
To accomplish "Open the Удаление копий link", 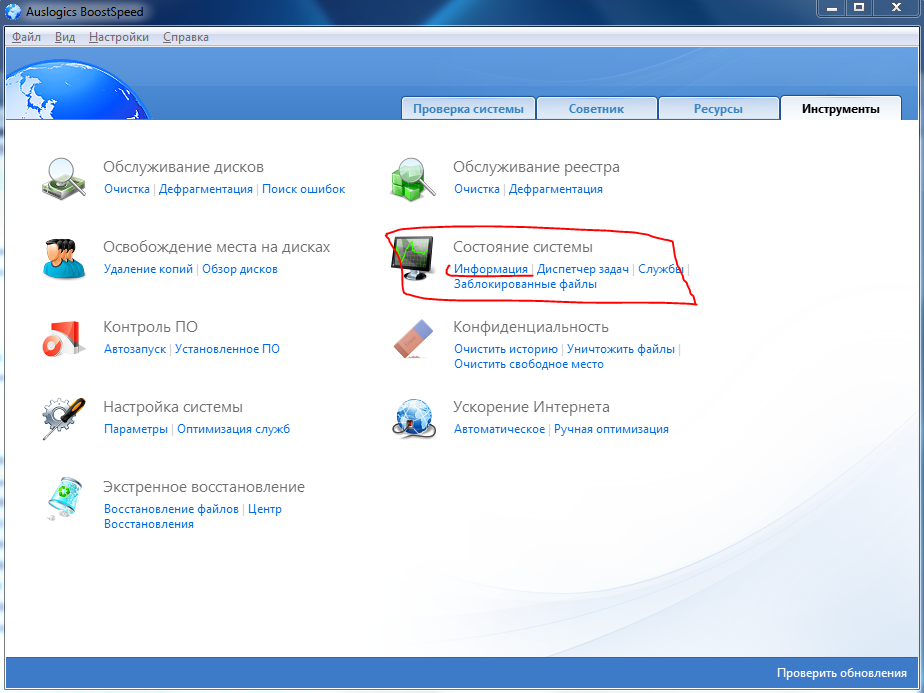I will pos(148,269).
